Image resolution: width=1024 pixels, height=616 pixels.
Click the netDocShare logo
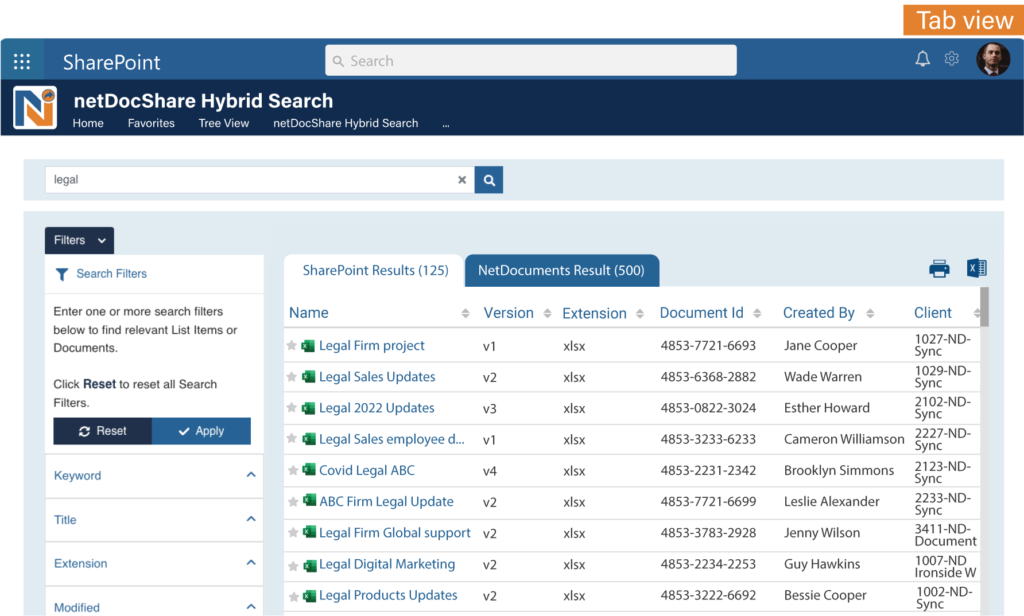coord(35,108)
